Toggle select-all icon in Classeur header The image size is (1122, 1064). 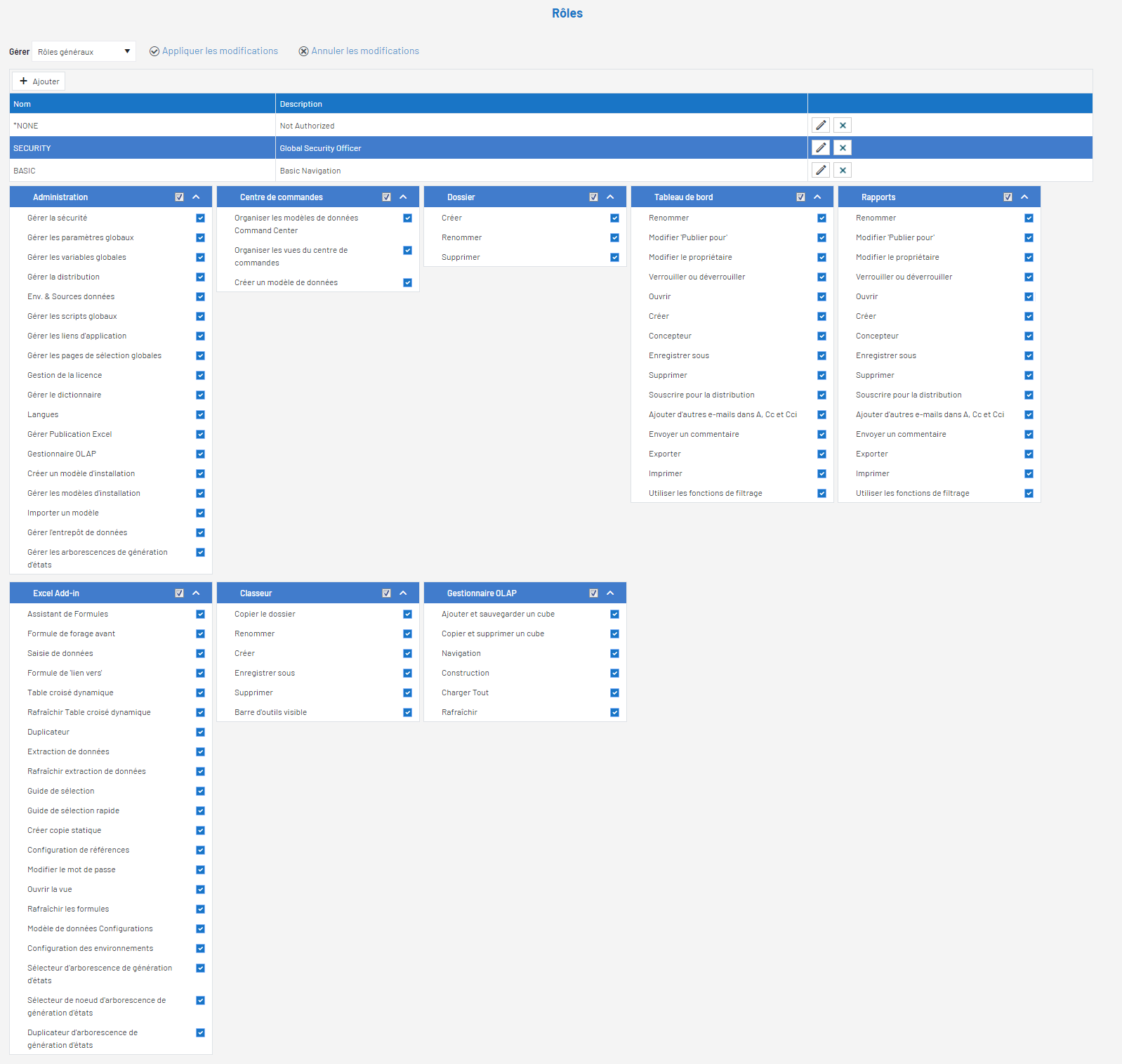pyautogui.click(x=386, y=593)
